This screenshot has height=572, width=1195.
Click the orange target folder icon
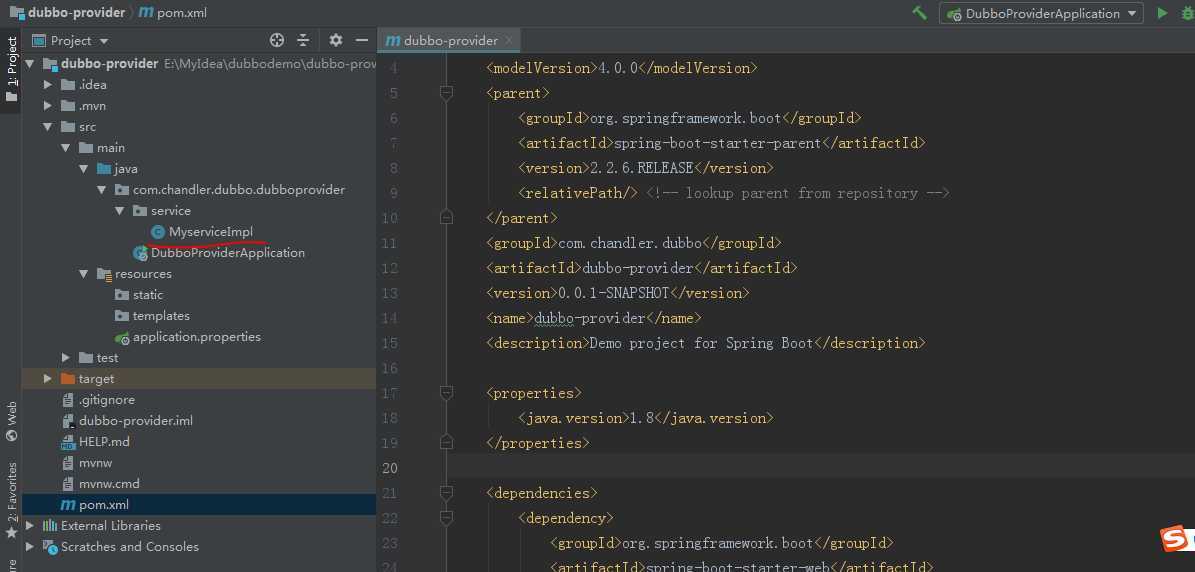tap(68, 379)
